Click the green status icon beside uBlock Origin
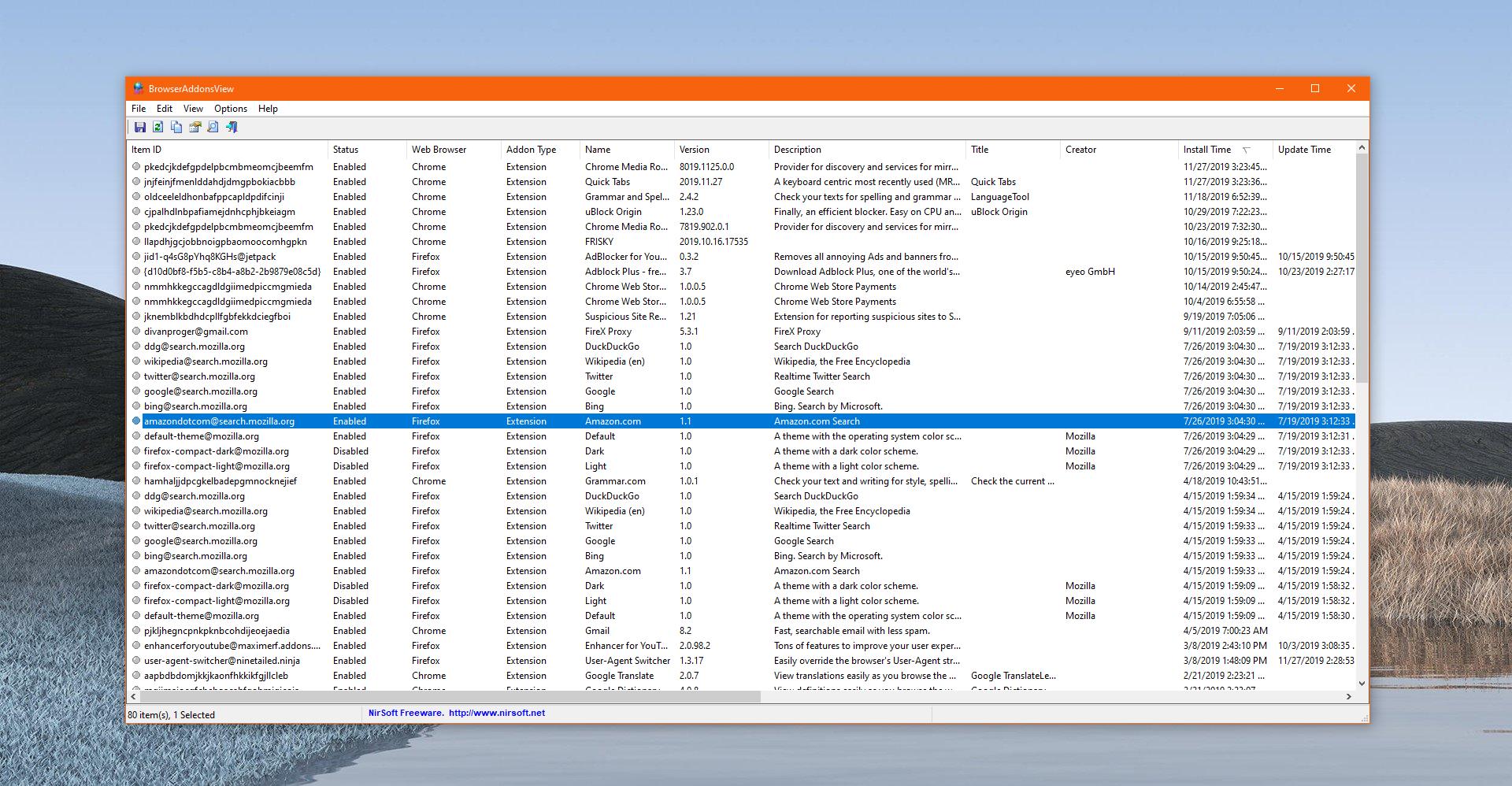1512x786 pixels. 135,211
